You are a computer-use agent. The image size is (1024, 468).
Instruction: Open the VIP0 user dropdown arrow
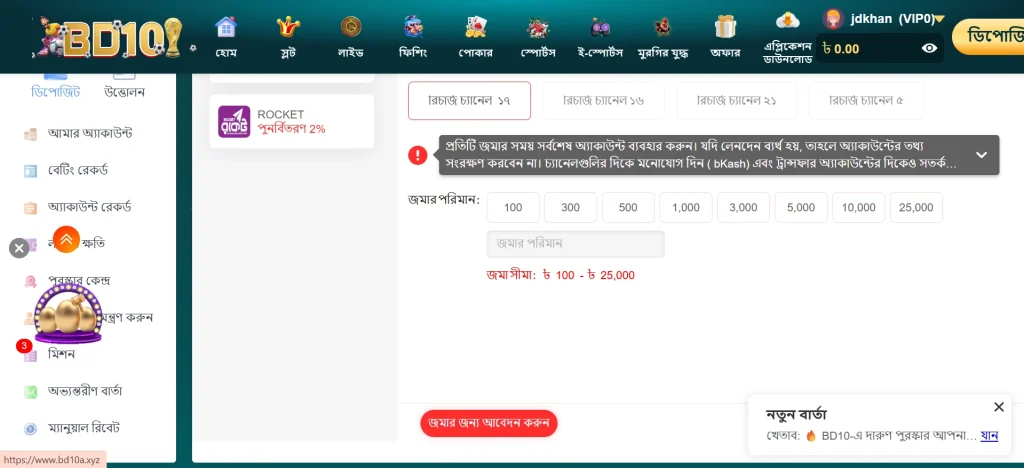pyautogui.click(x=940, y=19)
